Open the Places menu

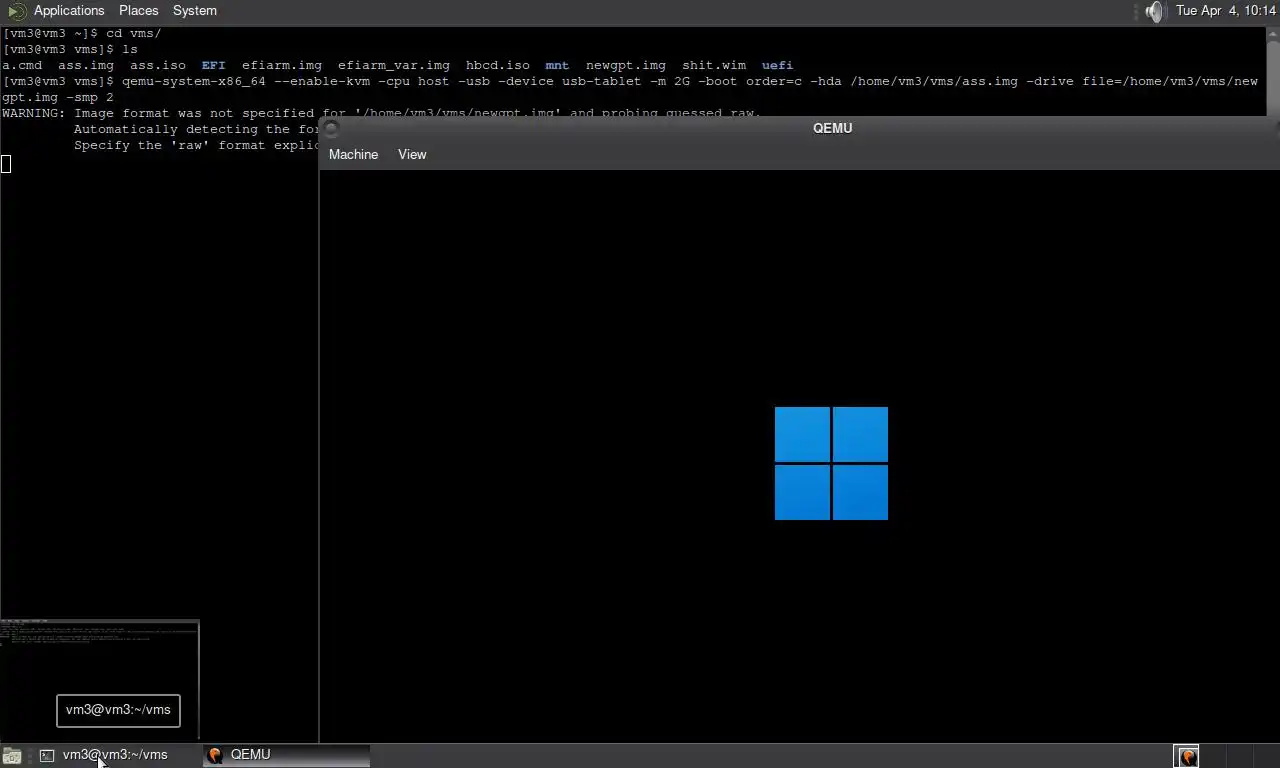(138, 10)
